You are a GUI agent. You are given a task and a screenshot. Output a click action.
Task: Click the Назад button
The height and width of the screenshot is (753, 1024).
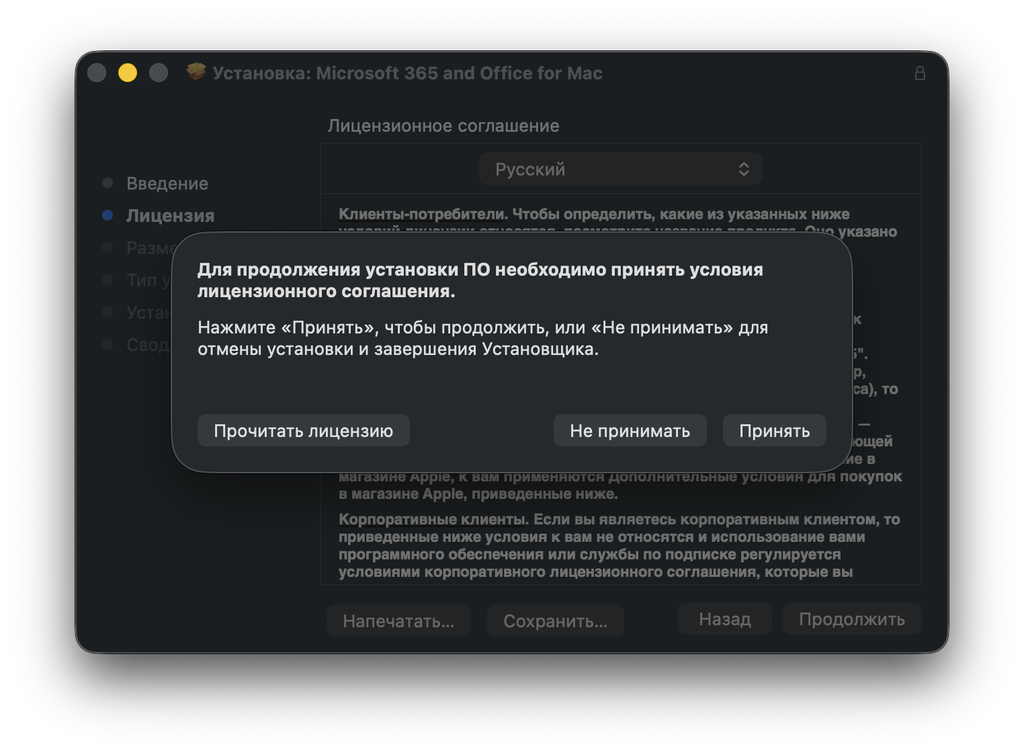click(x=725, y=619)
